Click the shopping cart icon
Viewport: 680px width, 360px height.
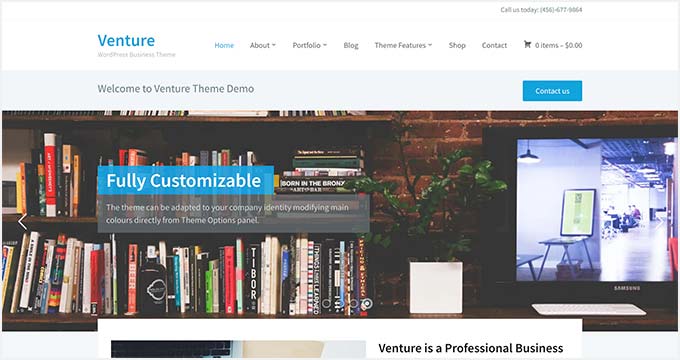tap(527, 44)
